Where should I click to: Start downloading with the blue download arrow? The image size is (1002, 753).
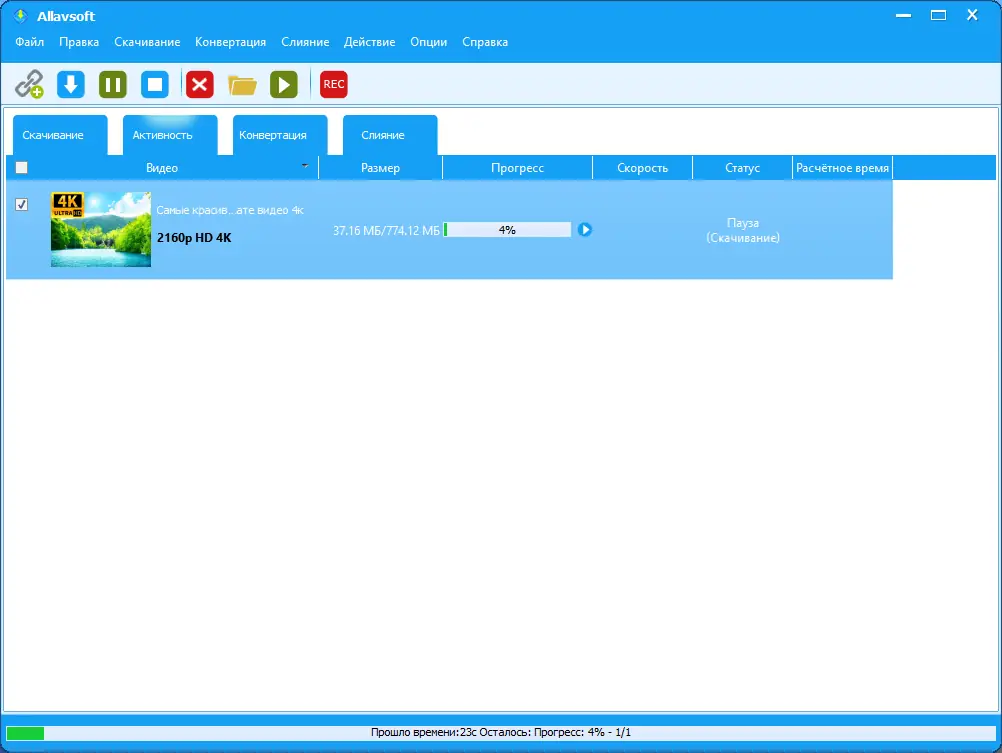[x=70, y=84]
